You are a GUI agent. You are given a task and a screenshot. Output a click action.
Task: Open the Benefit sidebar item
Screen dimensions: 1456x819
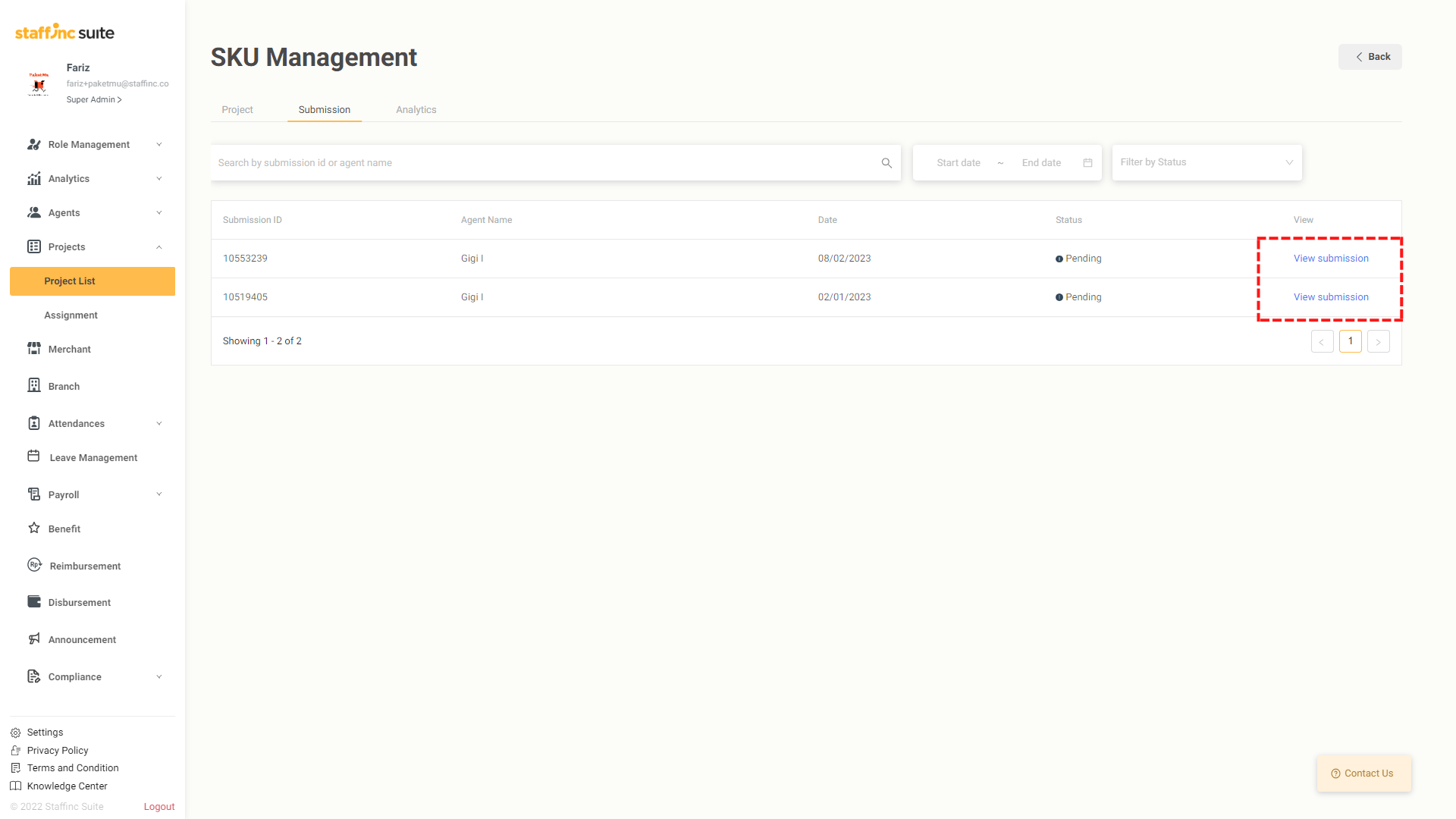click(x=64, y=529)
